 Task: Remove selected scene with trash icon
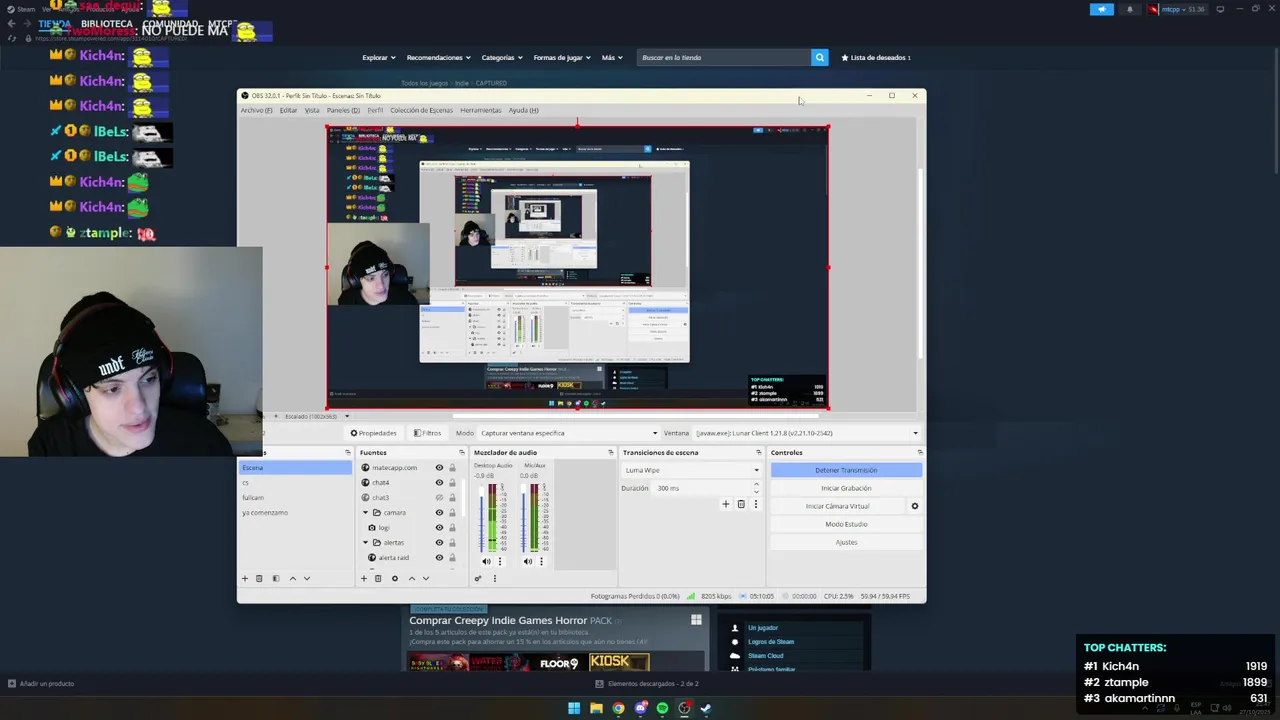(x=259, y=578)
